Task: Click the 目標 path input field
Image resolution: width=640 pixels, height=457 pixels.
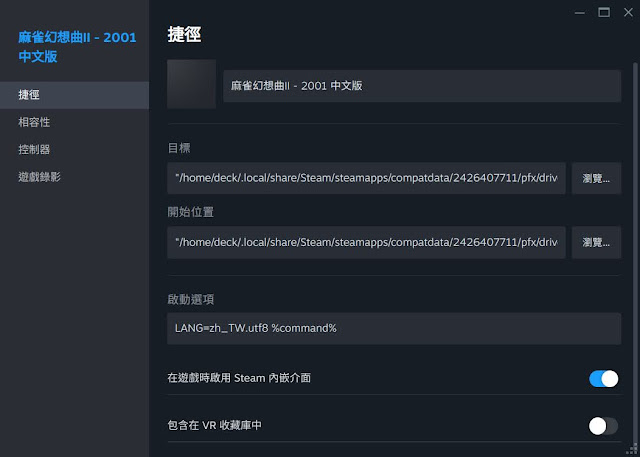Action: 366,178
